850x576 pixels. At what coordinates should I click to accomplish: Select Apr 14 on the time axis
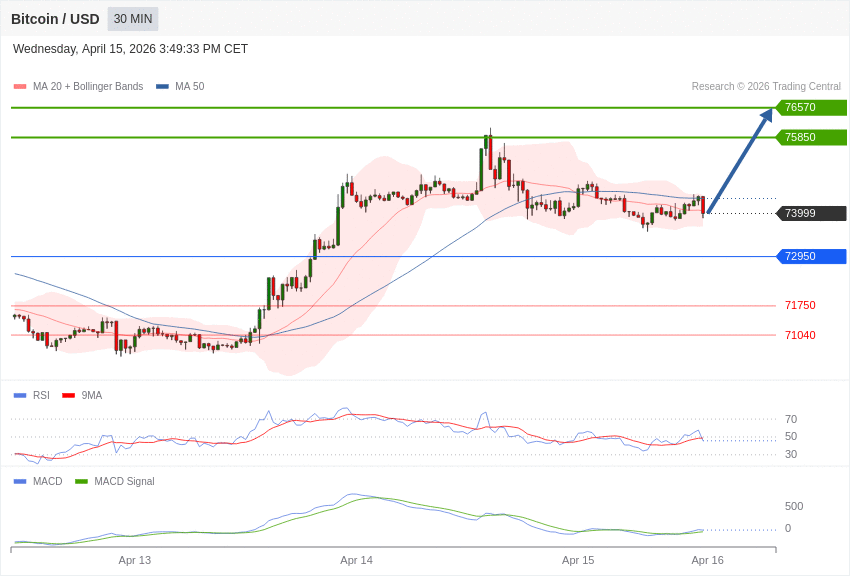(356, 561)
